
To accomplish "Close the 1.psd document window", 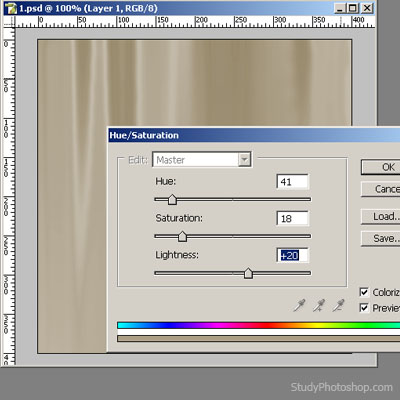I will click(367, 8).
